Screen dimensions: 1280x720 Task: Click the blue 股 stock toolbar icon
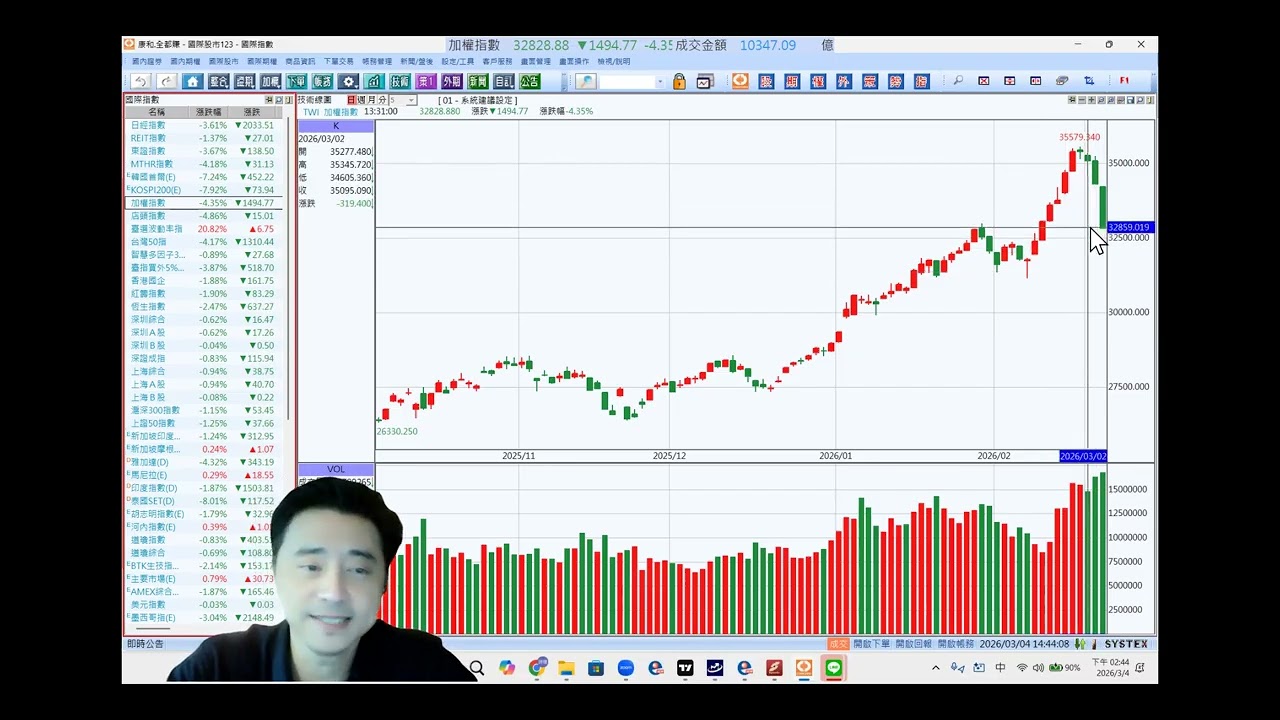[766, 81]
